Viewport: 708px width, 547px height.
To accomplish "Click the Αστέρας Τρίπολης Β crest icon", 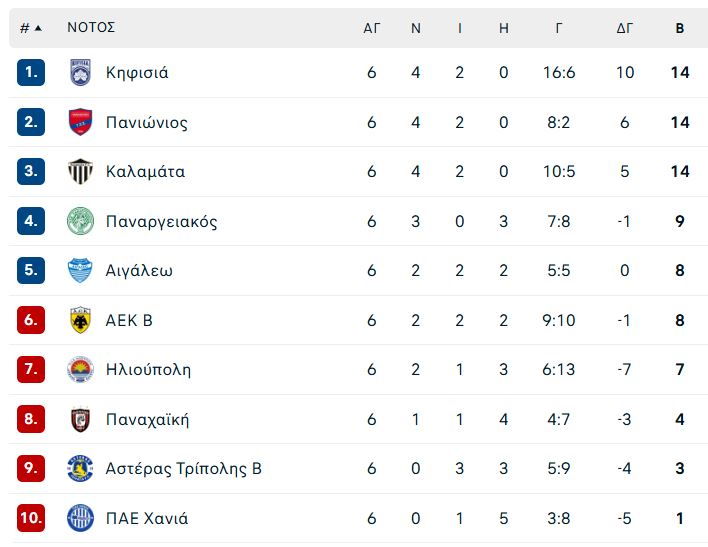I will click(80, 468).
